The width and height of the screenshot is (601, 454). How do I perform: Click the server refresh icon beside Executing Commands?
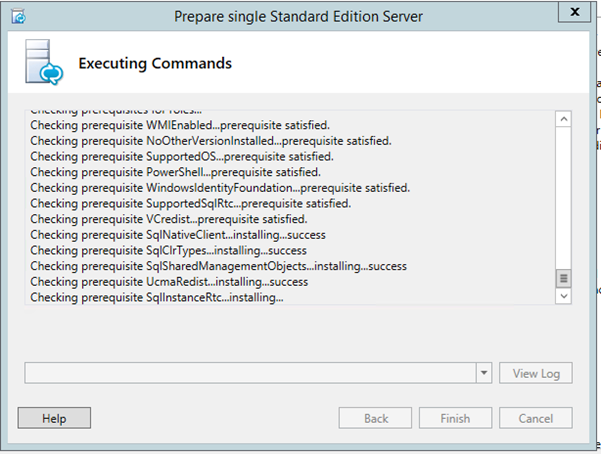[44, 62]
